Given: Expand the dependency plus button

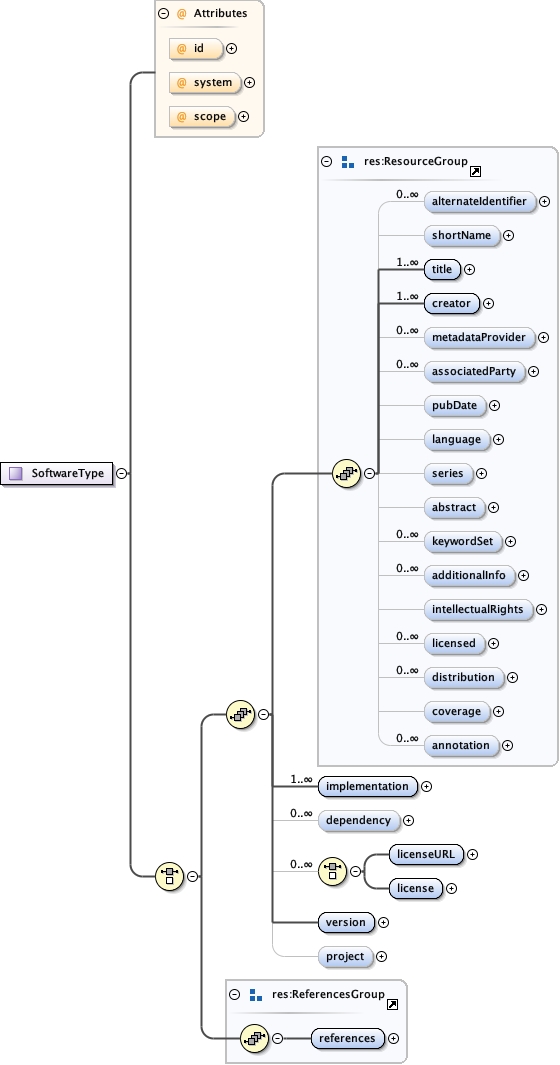Looking at the screenshot, I should coord(408,820).
